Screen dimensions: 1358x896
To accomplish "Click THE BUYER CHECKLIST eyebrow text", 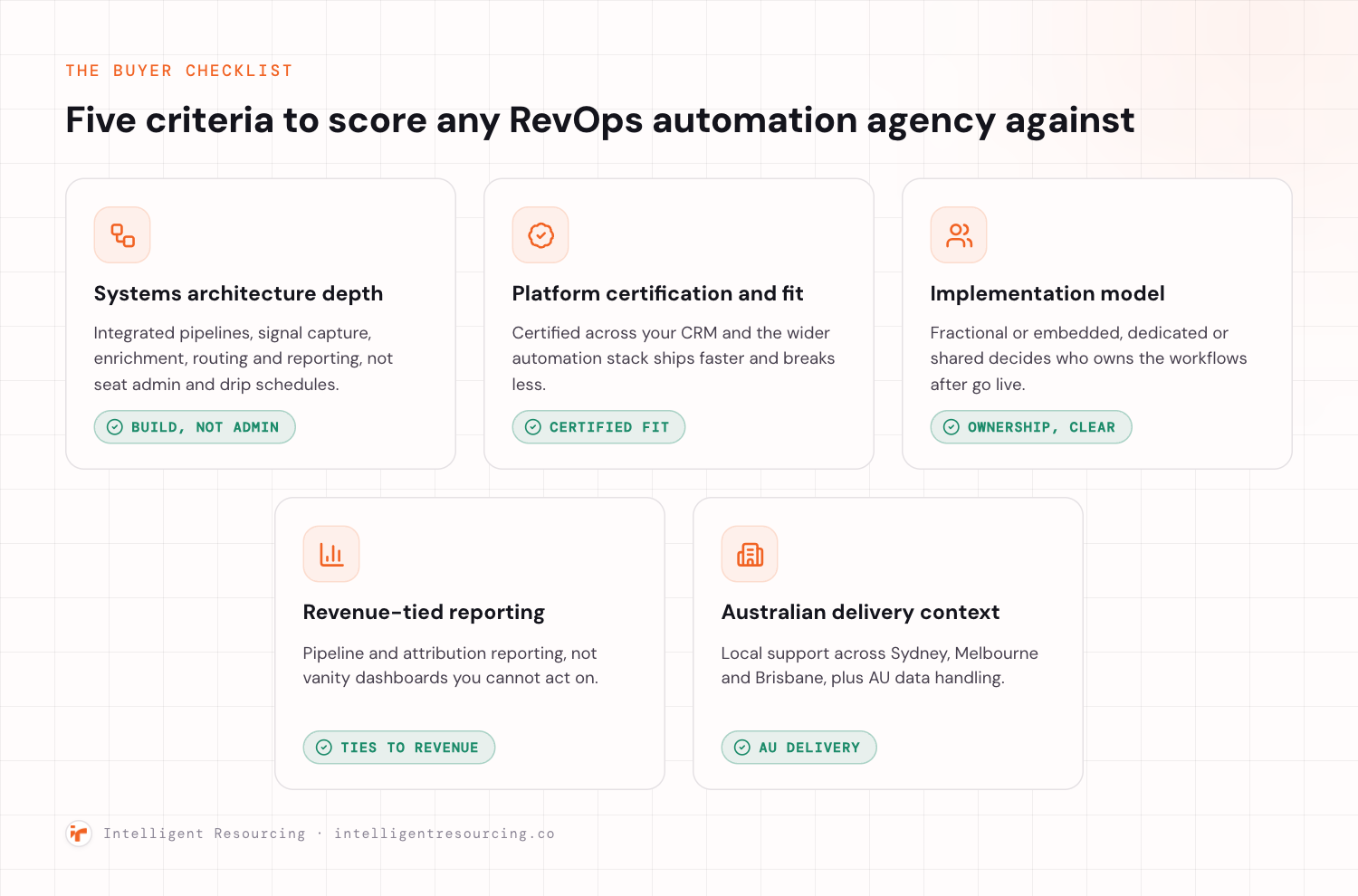I will tap(179, 71).
